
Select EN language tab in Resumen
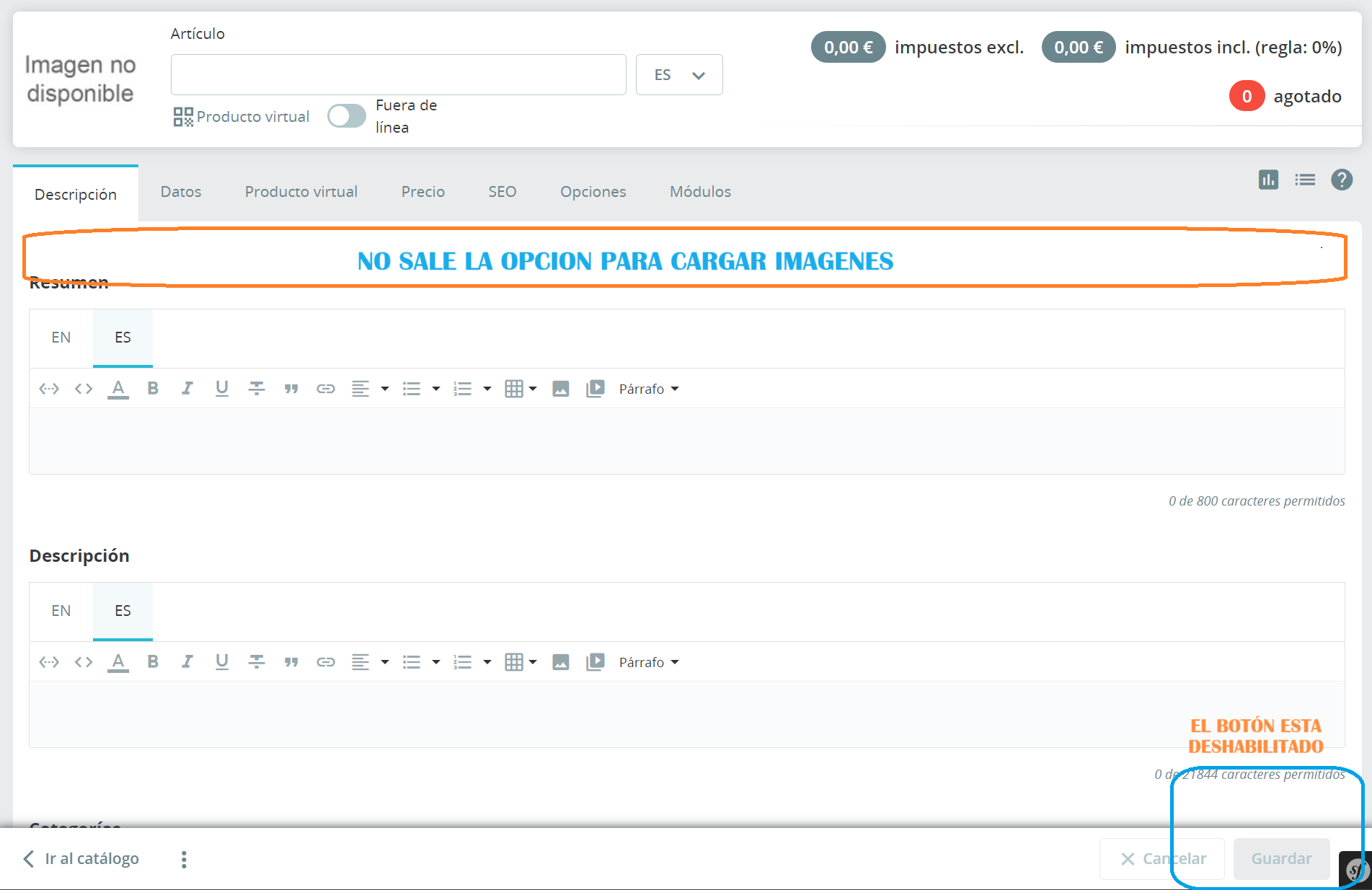click(x=61, y=338)
